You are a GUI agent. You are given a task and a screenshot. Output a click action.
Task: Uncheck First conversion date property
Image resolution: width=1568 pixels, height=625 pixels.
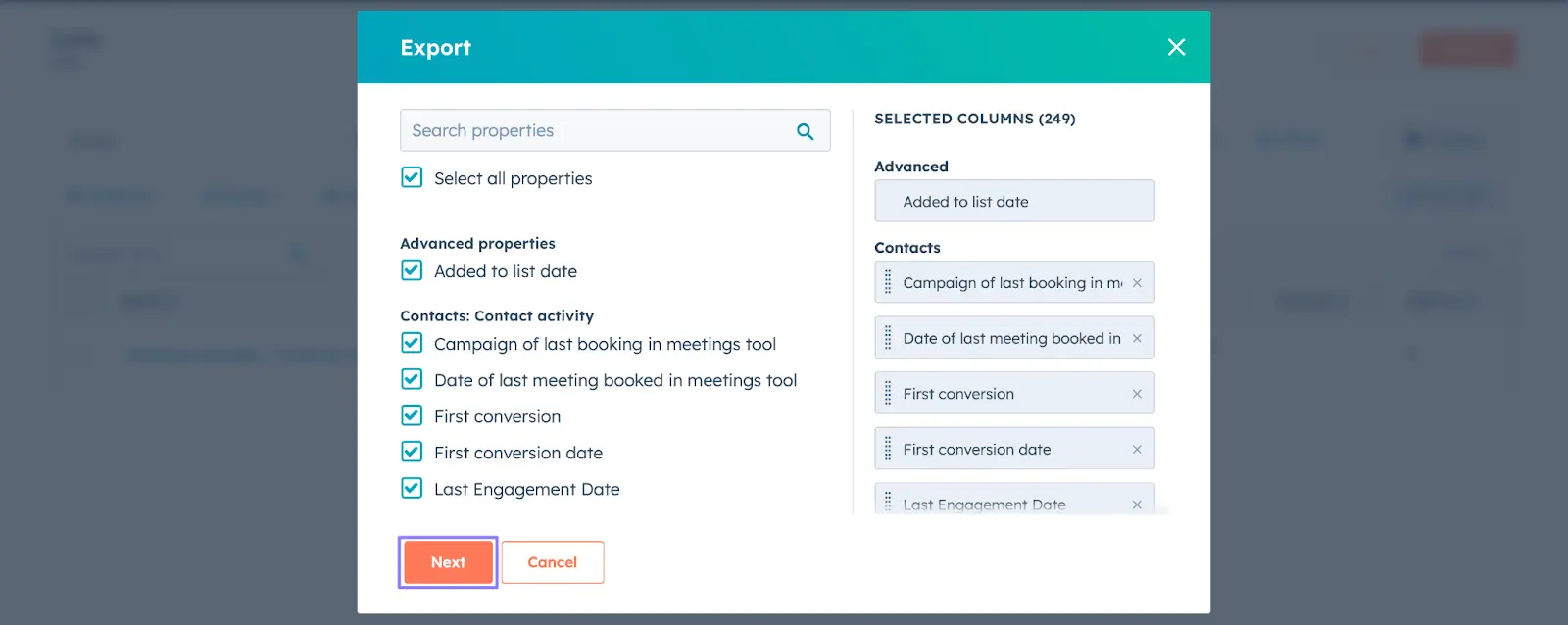point(412,452)
